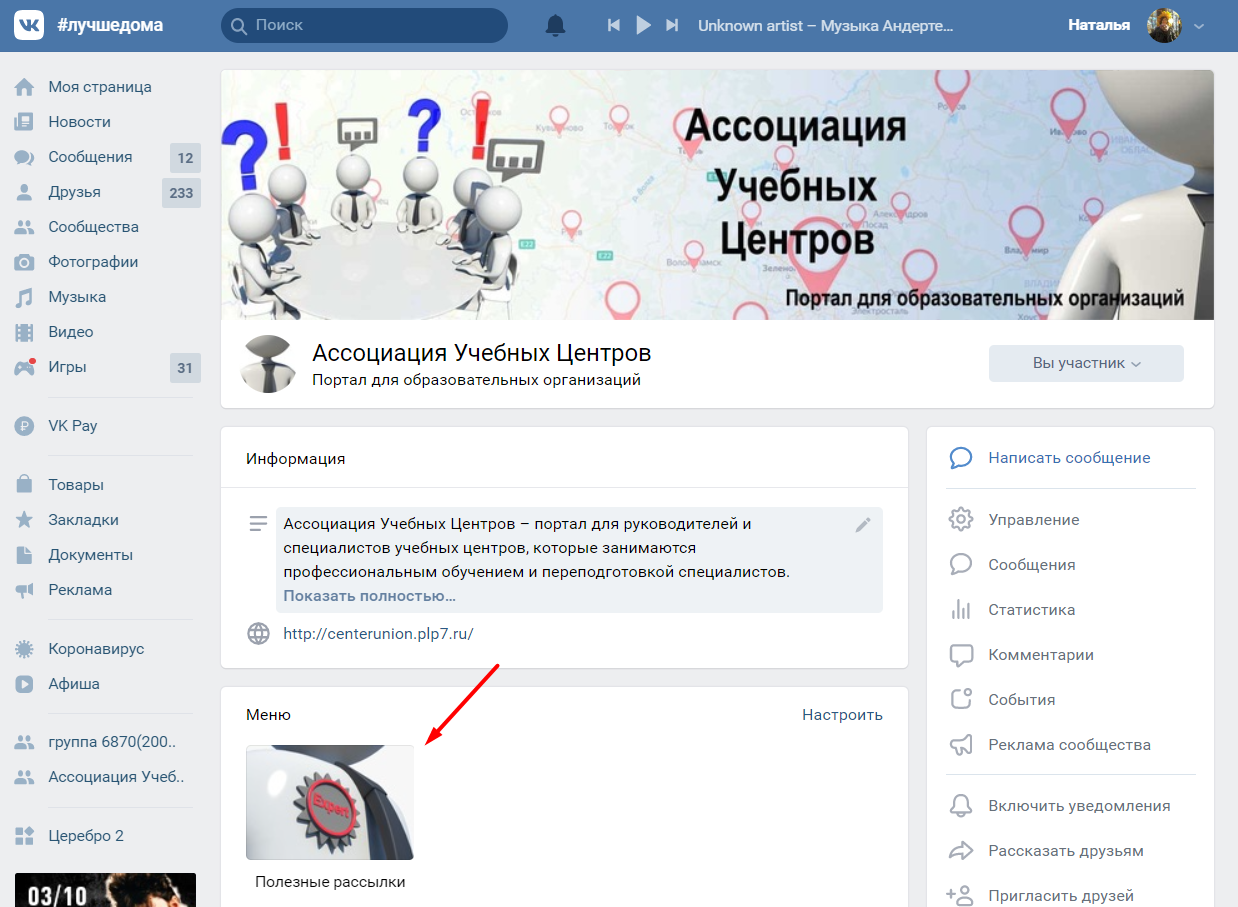Open community Управление settings
The height and width of the screenshot is (907, 1238).
click(x=1034, y=520)
